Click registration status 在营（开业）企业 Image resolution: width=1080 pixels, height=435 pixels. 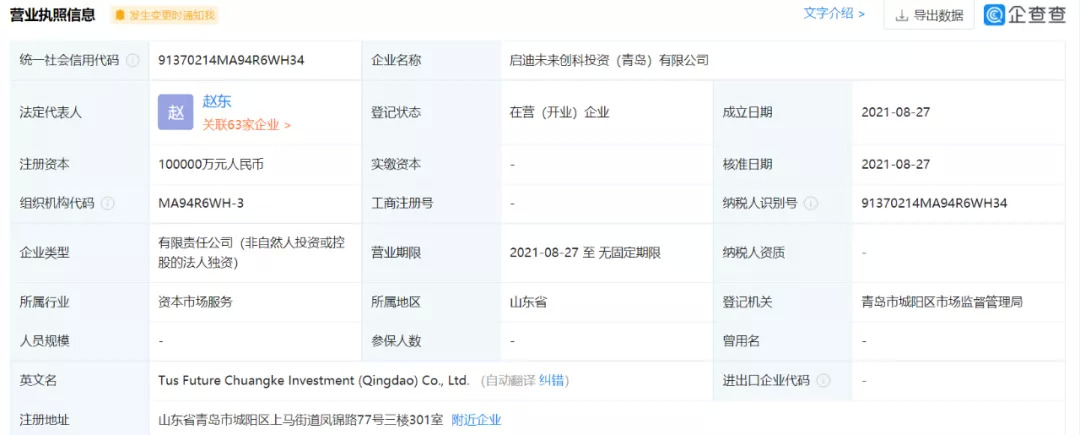point(559,112)
